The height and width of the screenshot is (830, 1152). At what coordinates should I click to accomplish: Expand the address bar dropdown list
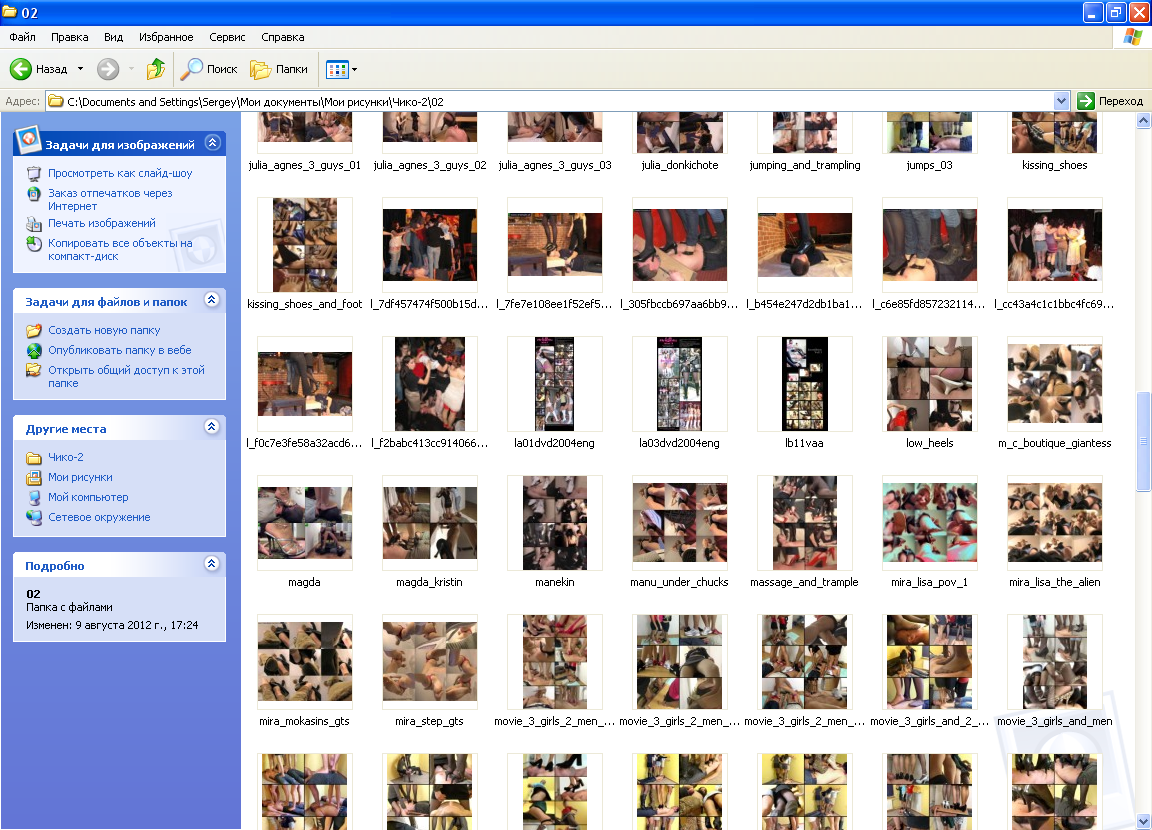click(x=1061, y=101)
